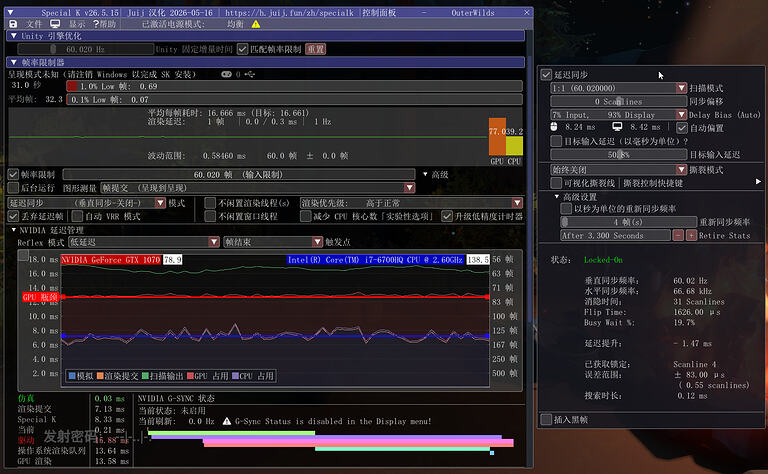Click the GPU orange usage bar
Image resolution: width=768 pixels, height=474 pixels.
tap(497, 137)
